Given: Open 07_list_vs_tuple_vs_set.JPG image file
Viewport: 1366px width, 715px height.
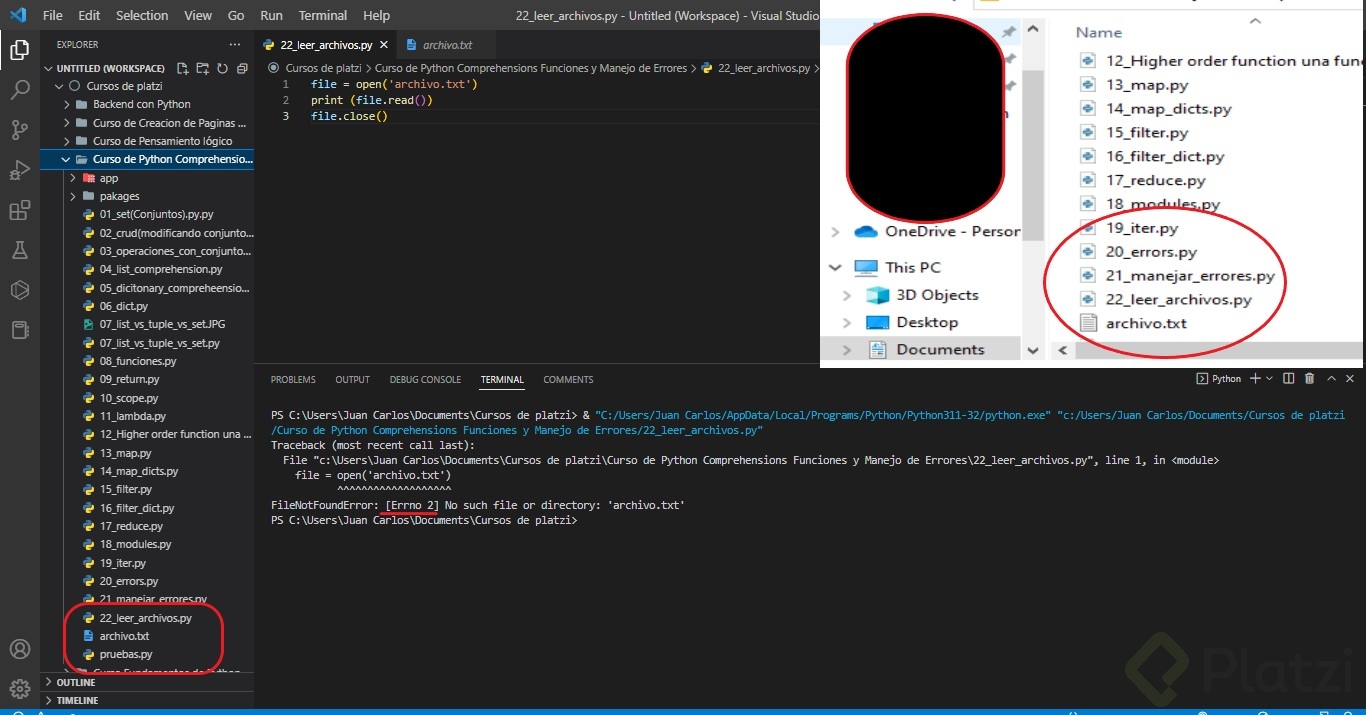Looking at the screenshot, I should (x=161, y=324).
